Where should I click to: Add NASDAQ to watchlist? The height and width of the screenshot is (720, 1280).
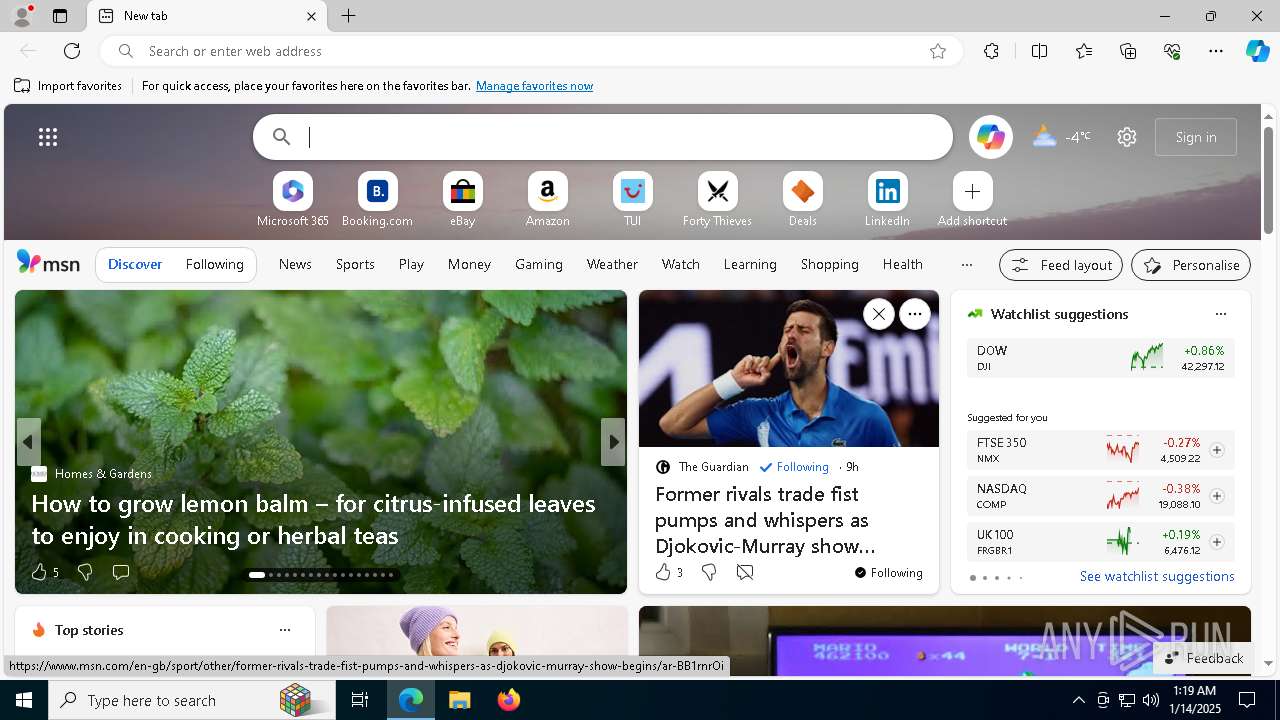point(1216,496)
